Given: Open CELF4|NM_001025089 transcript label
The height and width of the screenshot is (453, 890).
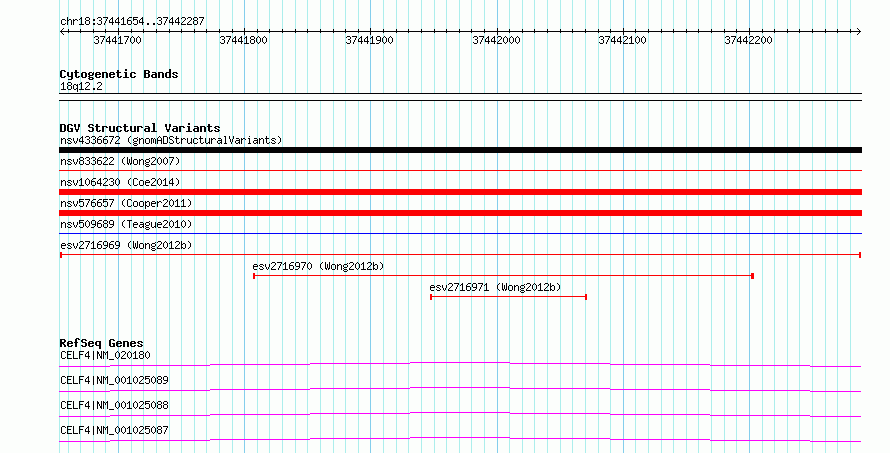Looking at the screenshot, I should click(x=114, y=380).
